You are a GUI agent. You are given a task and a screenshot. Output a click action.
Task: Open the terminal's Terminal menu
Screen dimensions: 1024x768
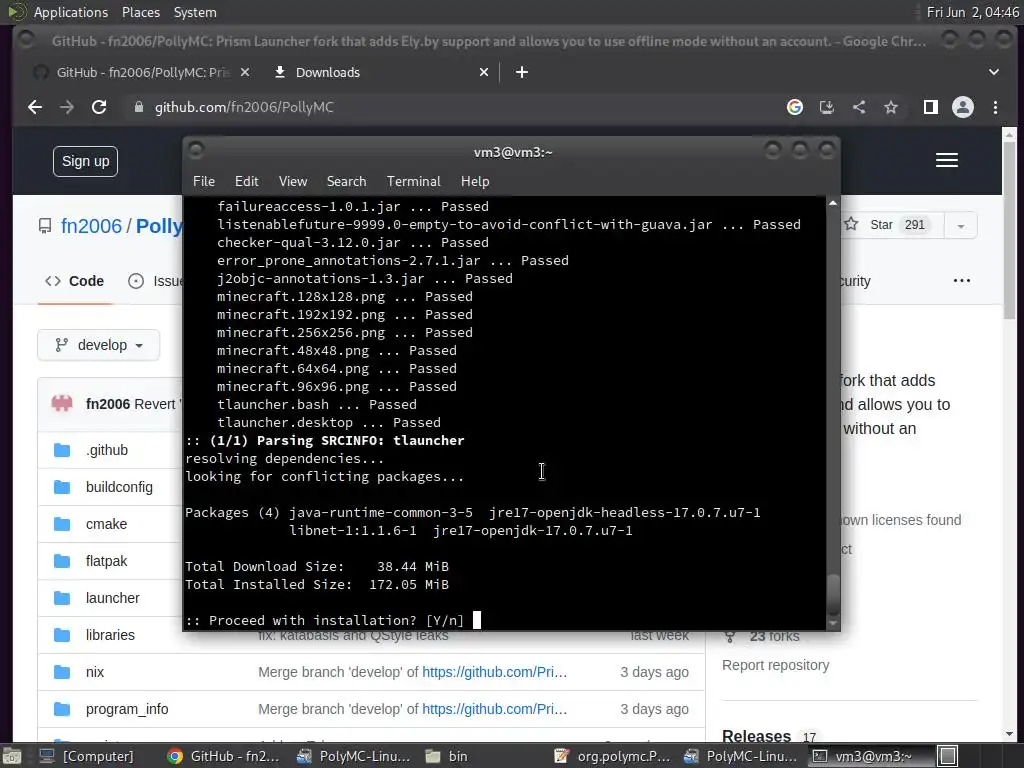pos(413,182)
